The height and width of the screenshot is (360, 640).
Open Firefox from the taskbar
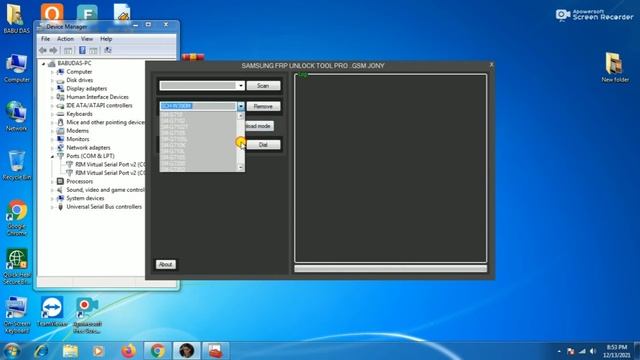pyautogui.click(x=128, y=351)
